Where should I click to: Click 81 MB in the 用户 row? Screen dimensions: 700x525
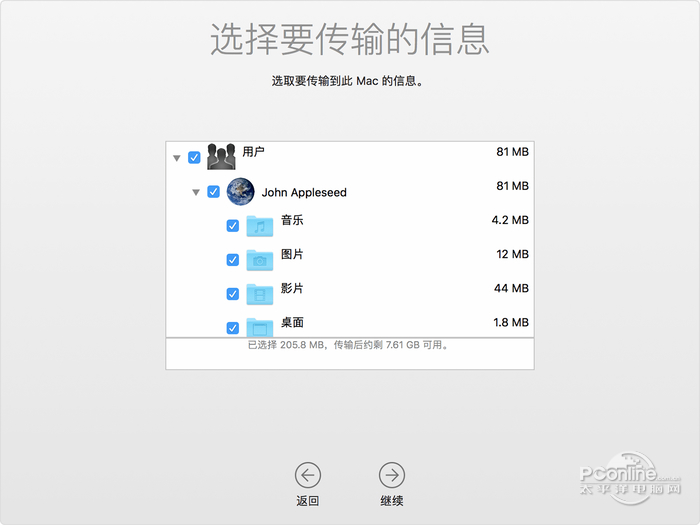point(512,152)
